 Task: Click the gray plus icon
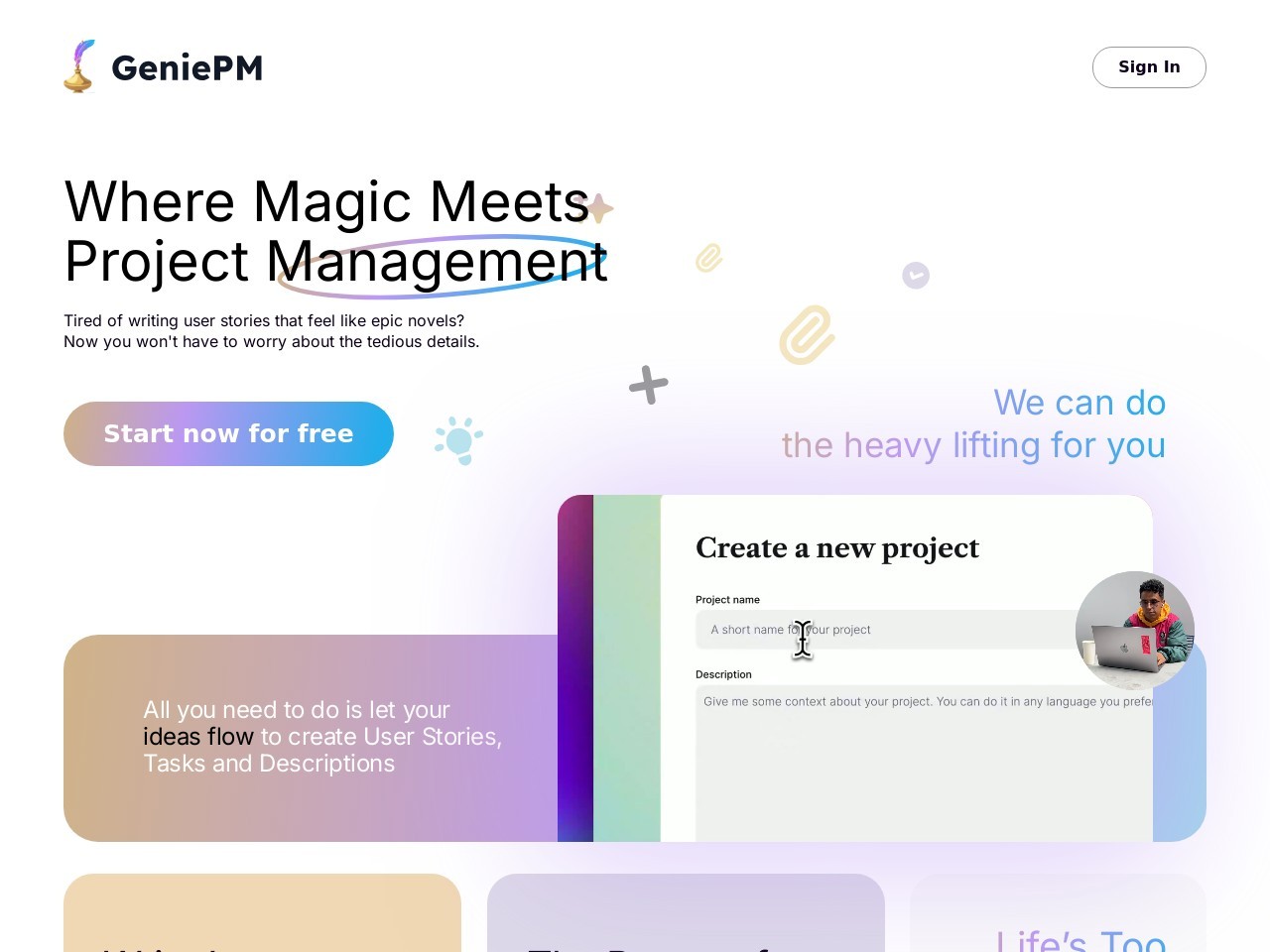pyautogui.click(x=648, y=385)
